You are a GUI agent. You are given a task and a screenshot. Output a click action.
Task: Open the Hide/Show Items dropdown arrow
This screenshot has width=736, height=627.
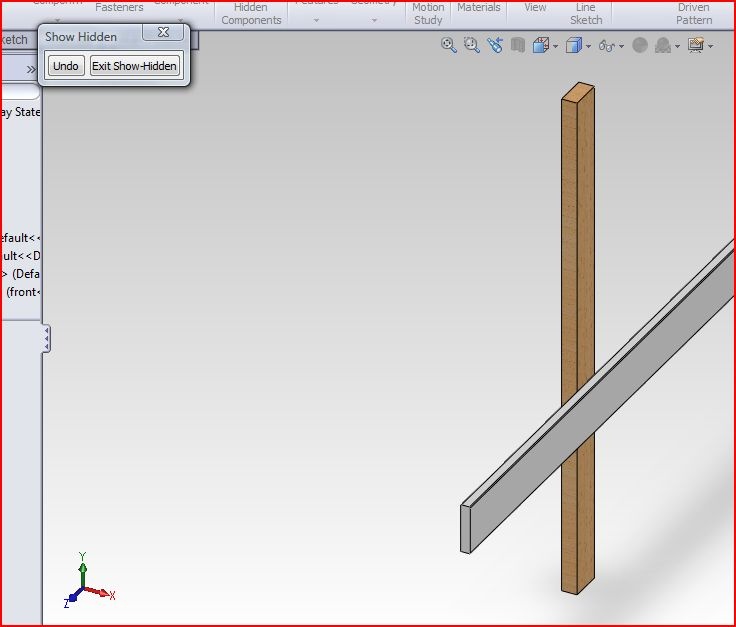(x=621, y=46)
